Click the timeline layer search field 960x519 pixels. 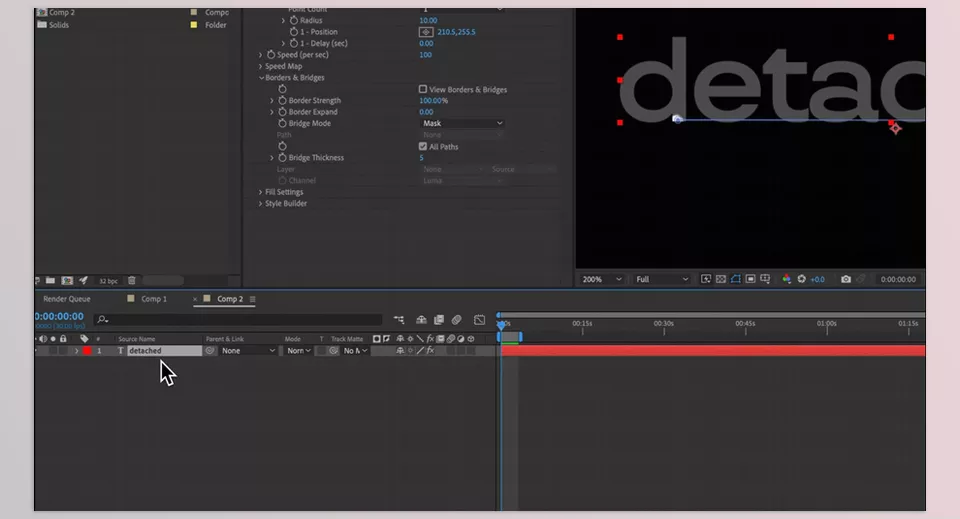238,319
